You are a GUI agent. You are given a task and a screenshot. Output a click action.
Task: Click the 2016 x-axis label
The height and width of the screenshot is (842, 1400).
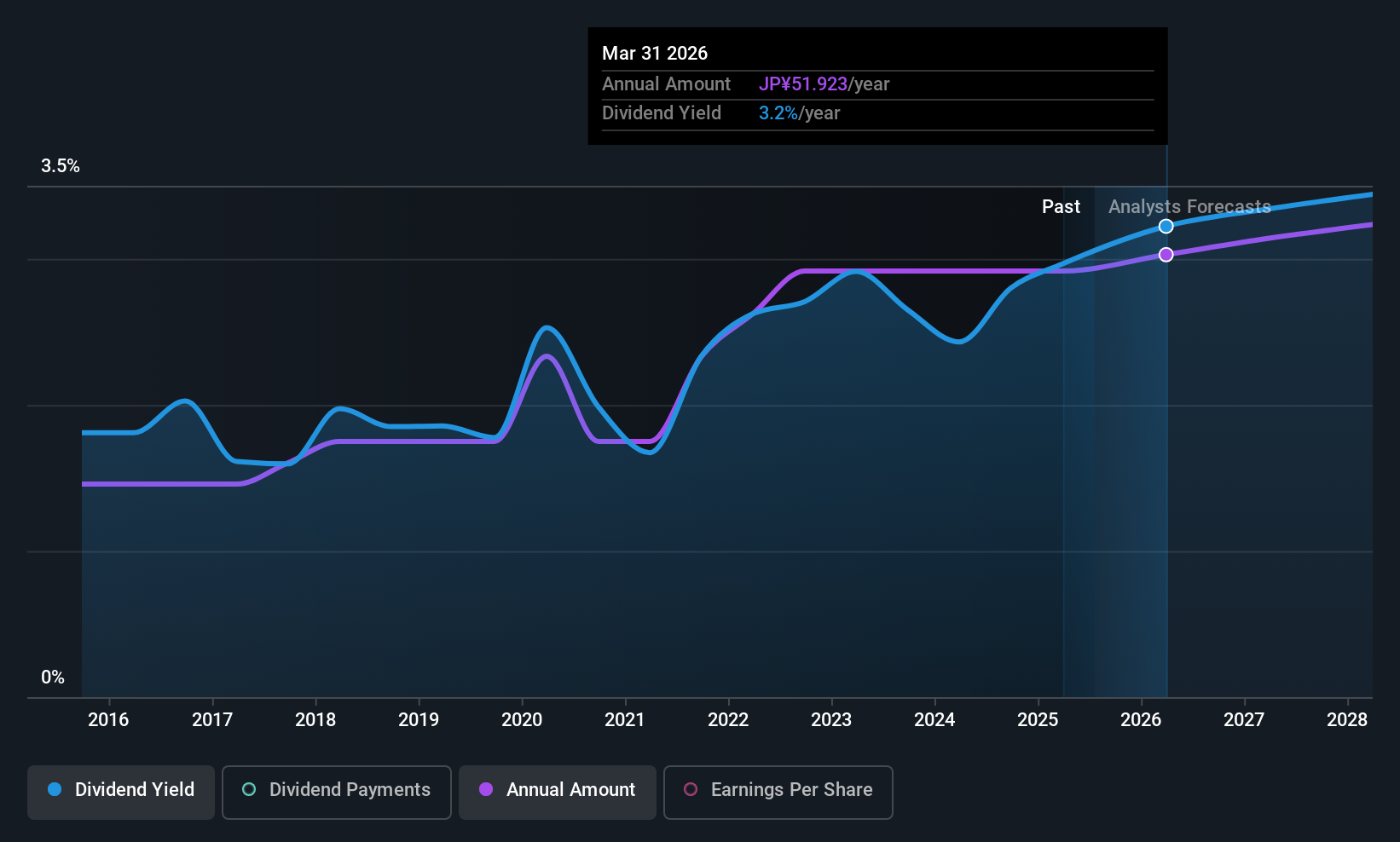(108, 720)
